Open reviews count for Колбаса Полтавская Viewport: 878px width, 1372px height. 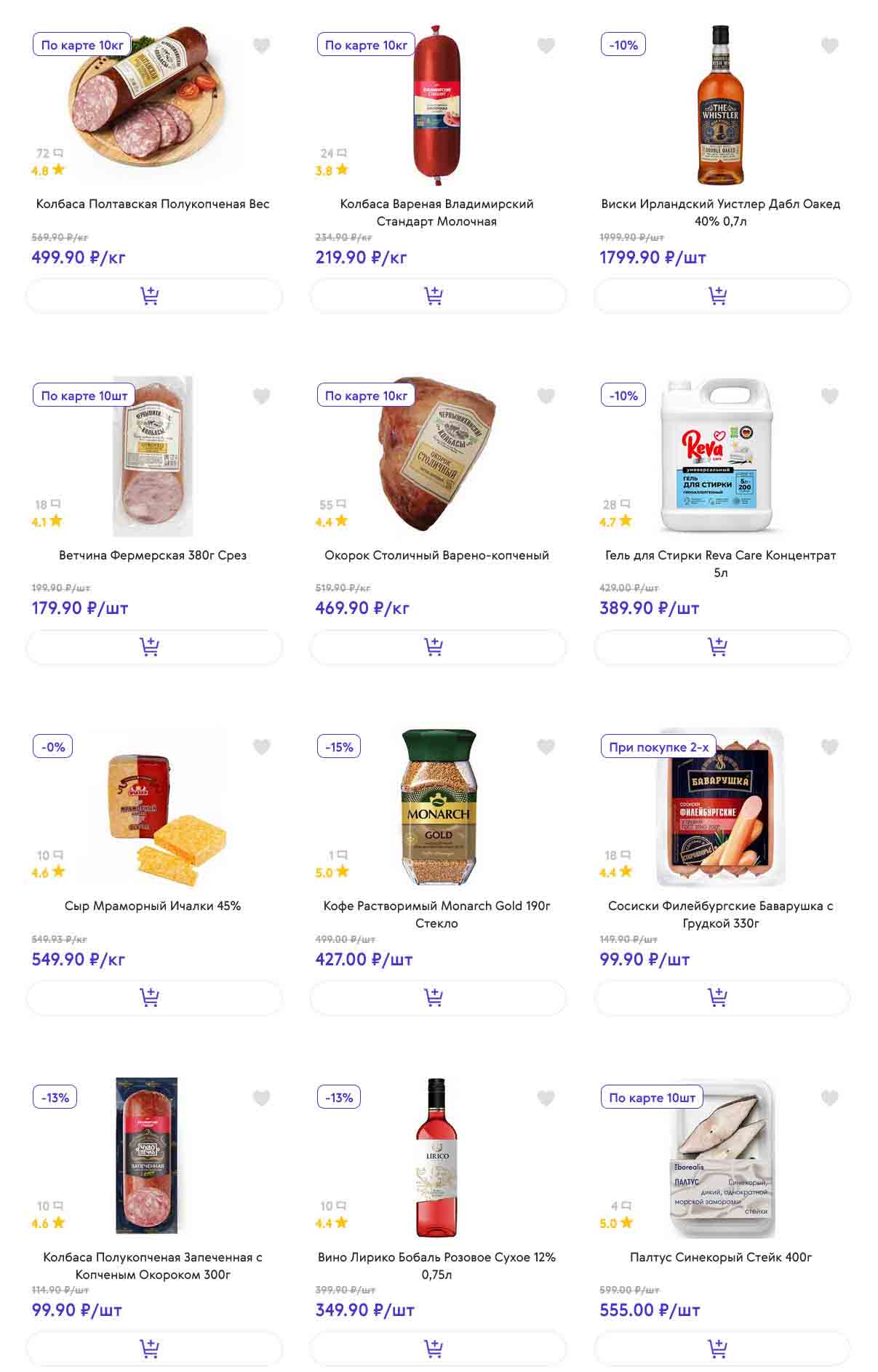tap(49, 153)
